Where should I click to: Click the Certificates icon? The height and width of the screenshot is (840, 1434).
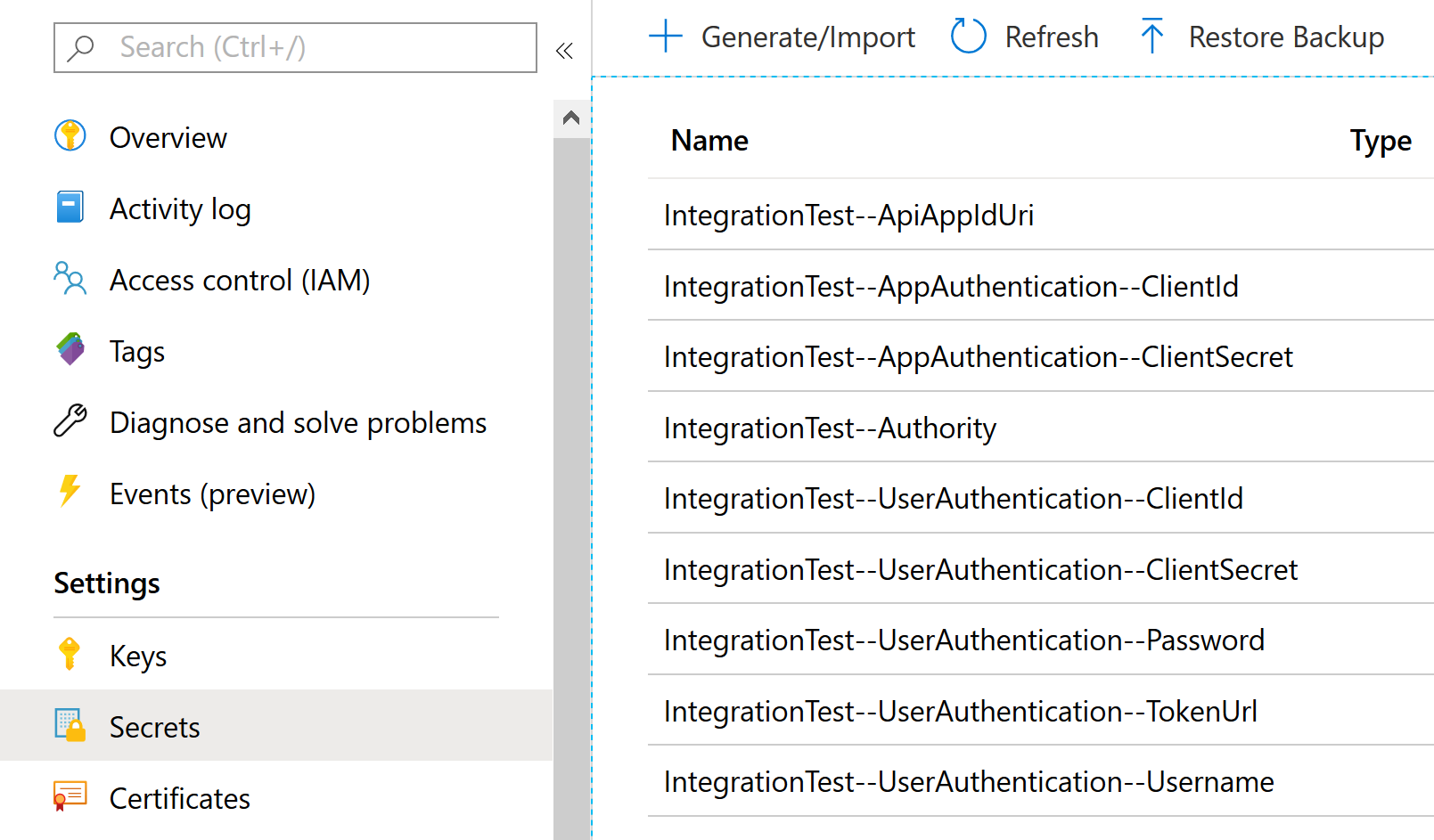pos(70,796)
